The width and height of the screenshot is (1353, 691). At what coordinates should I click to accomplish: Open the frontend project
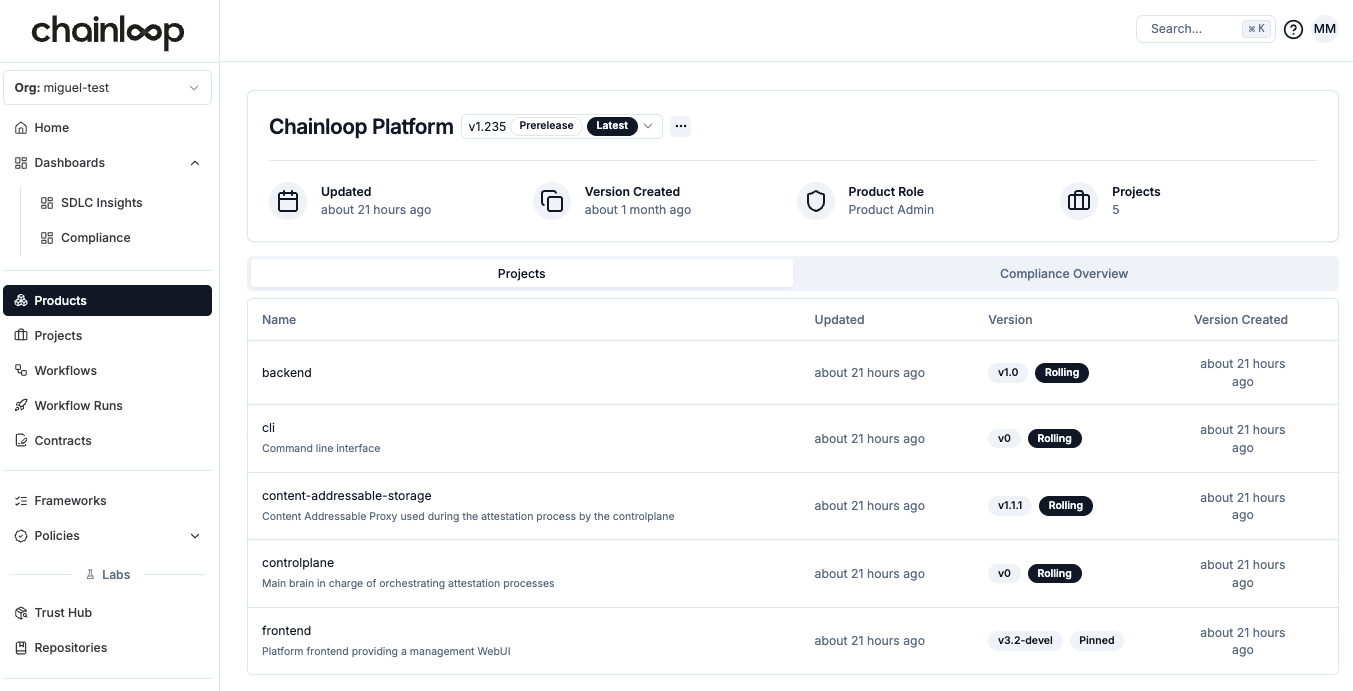coord(287,630)
